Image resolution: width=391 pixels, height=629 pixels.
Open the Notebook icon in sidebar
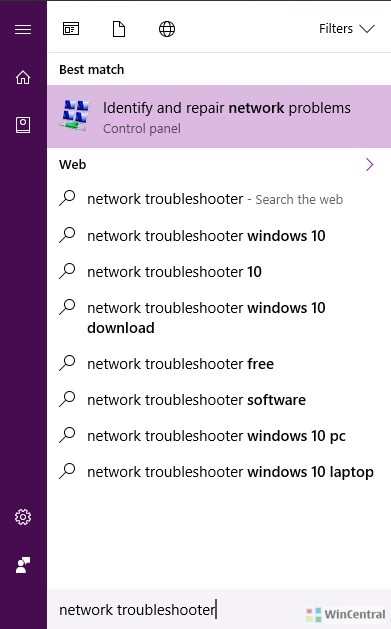(23, 125)
